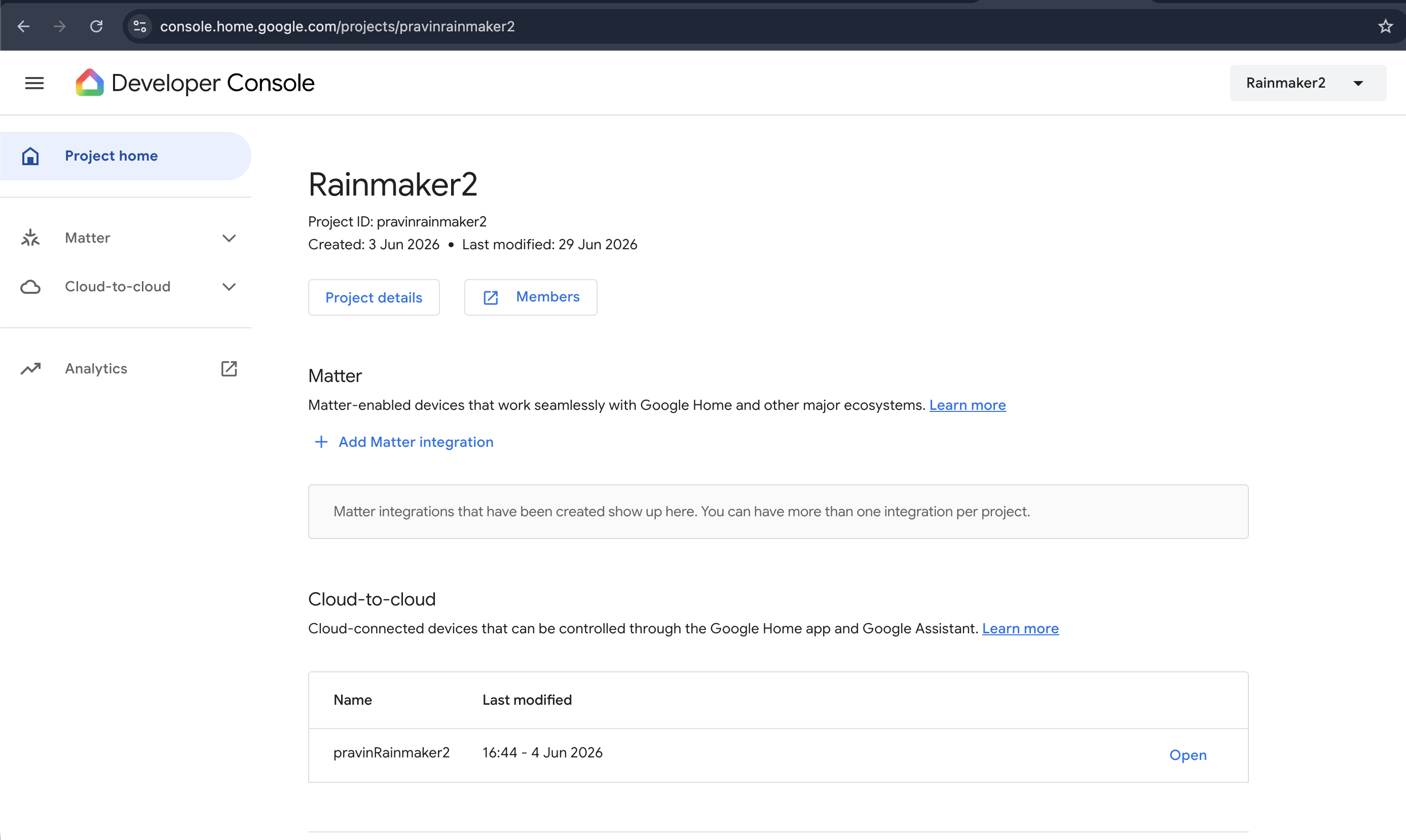The image size is (1406, 840).
Task: Select Project home in the sidebar
Action: coord(126,156)
